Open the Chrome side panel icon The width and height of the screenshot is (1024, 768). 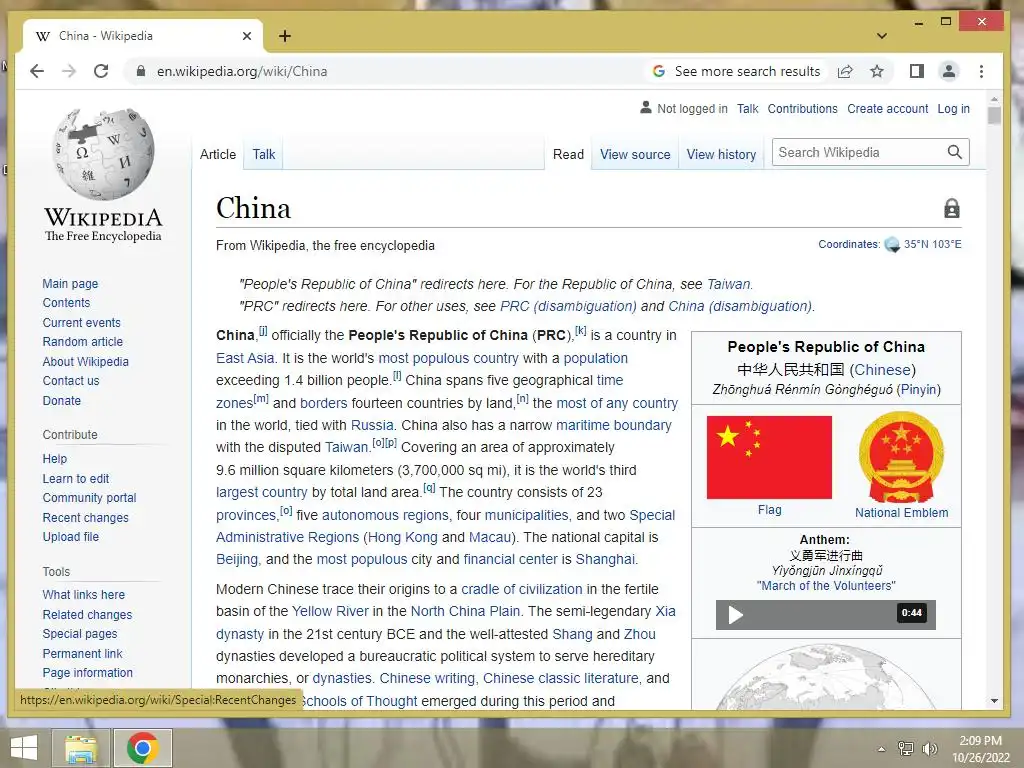(917, 71)
